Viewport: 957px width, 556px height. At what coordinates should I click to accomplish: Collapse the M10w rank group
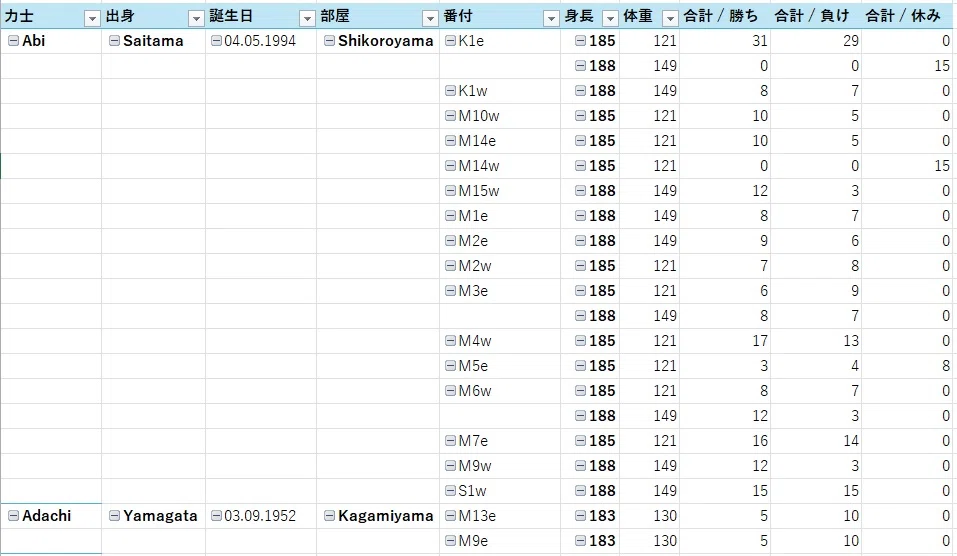(x=450, y=116)
